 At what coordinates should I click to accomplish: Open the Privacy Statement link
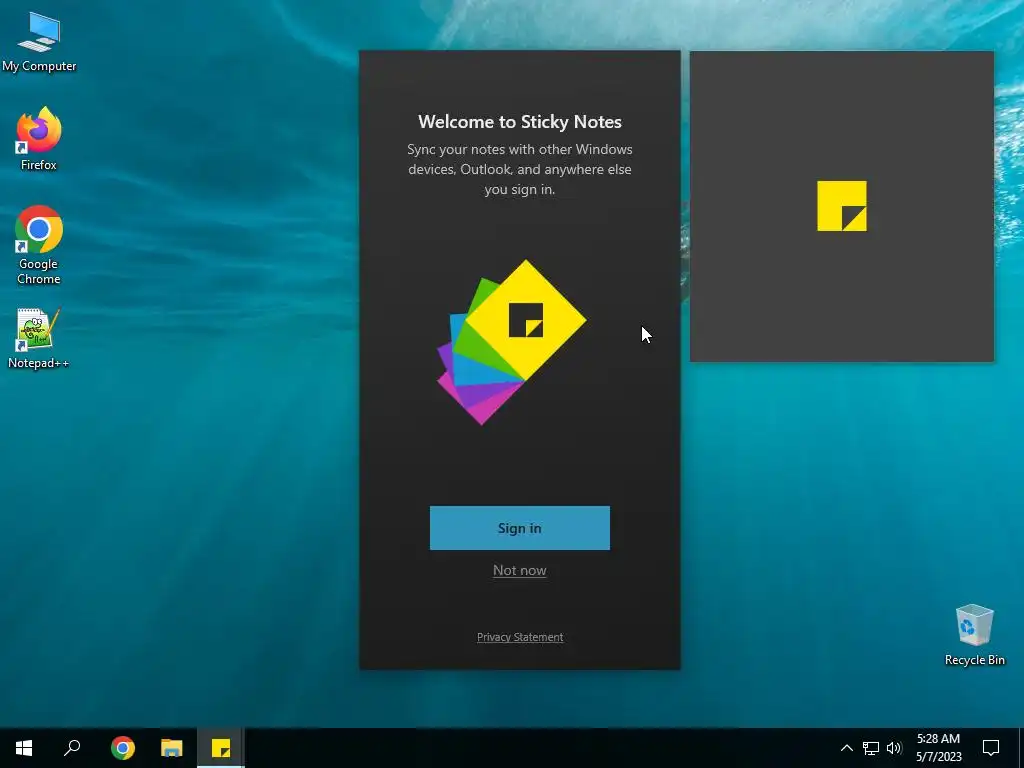520,637
